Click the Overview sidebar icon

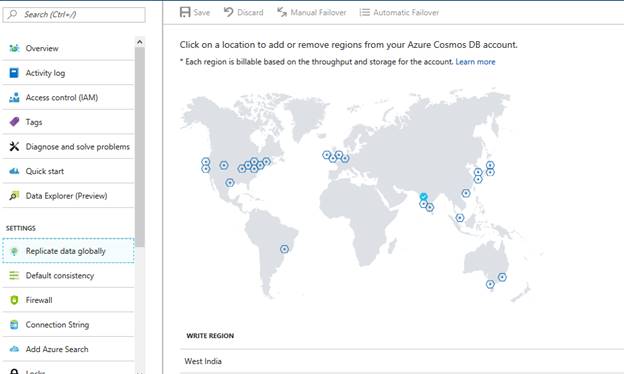(x=14, y=48)
